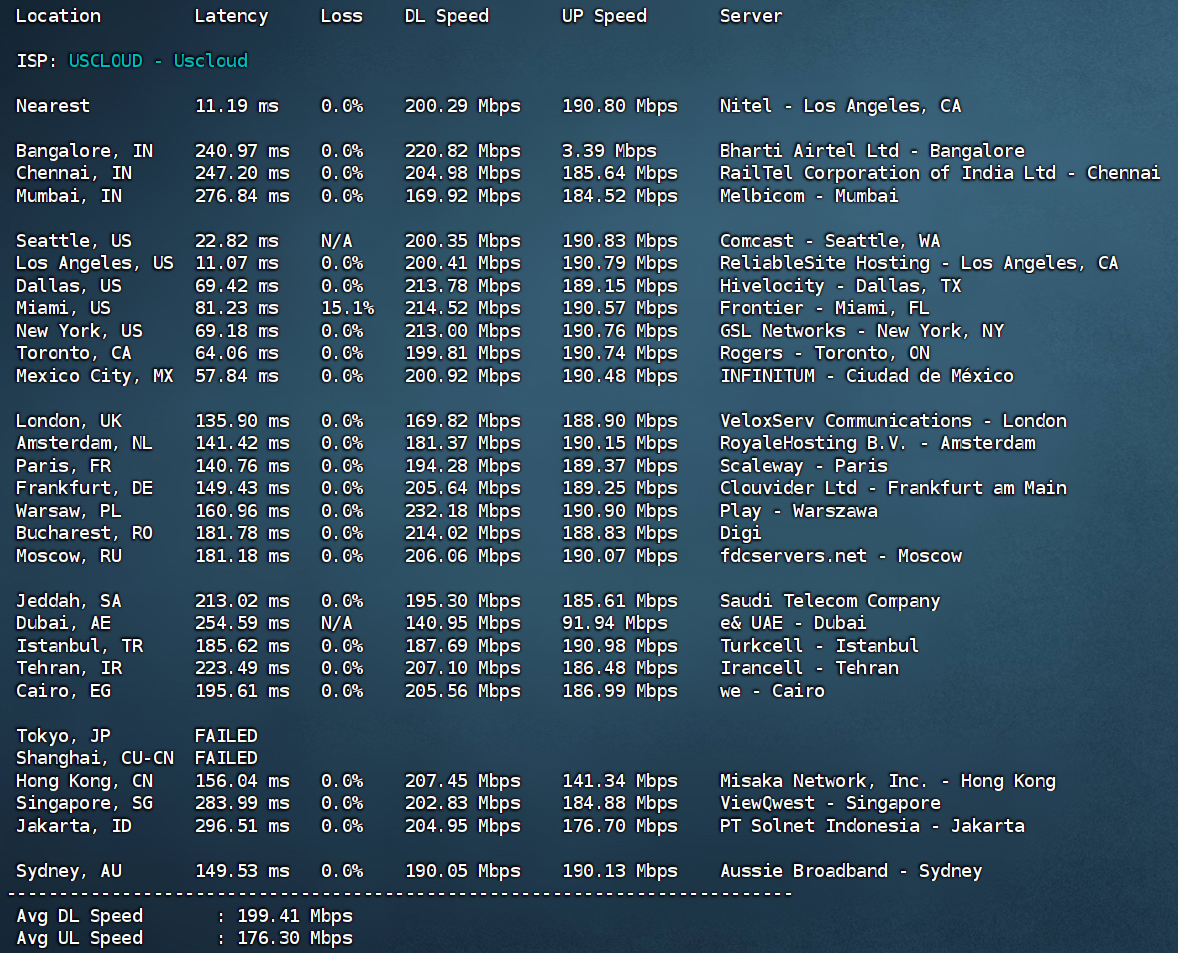Screen dimensions: 1178x953
Task: Select Nearest latency value 11.19 ms
Action: tap(237, 106)
